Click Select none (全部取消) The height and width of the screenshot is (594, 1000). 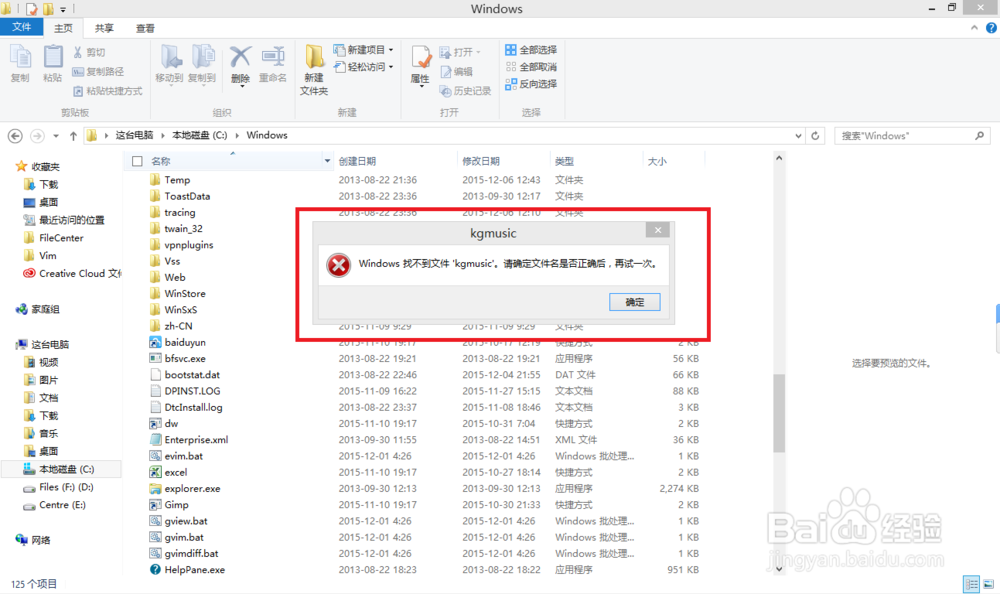tap(531, 67)
